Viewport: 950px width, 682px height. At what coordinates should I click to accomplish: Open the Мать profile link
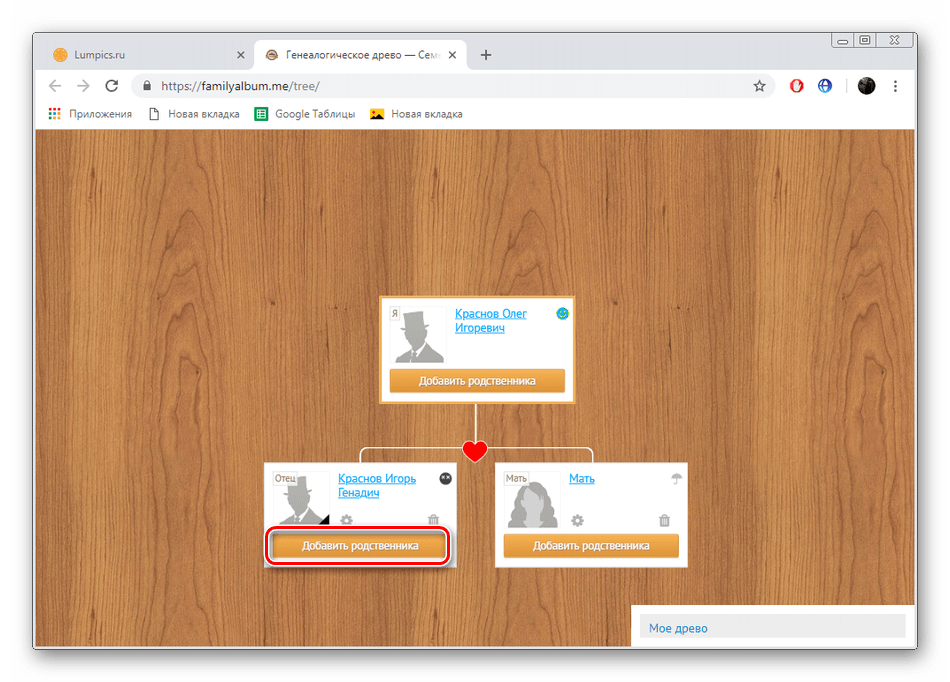point(582,478)
